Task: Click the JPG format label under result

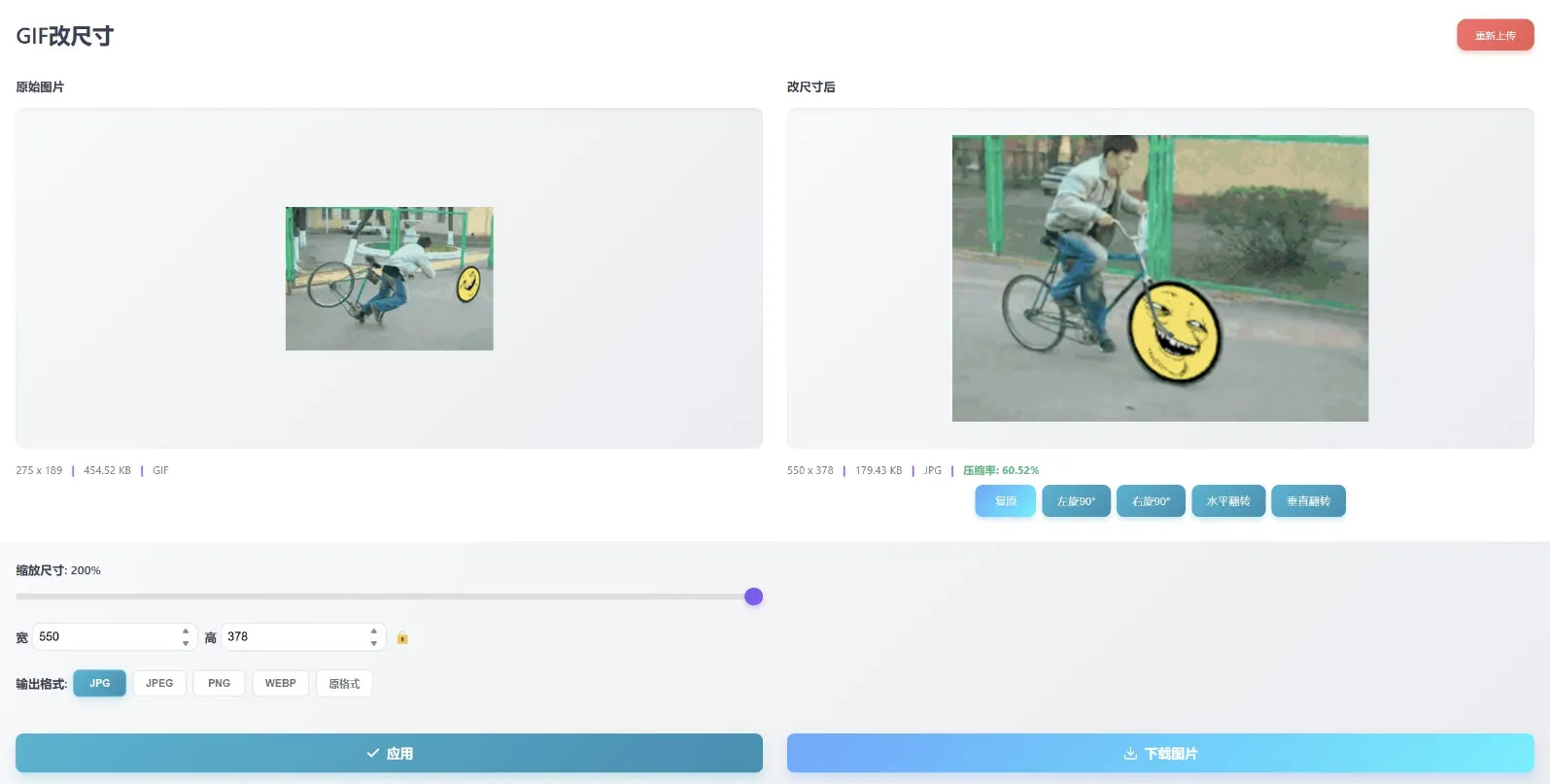Action: click(x=933, y=470)
